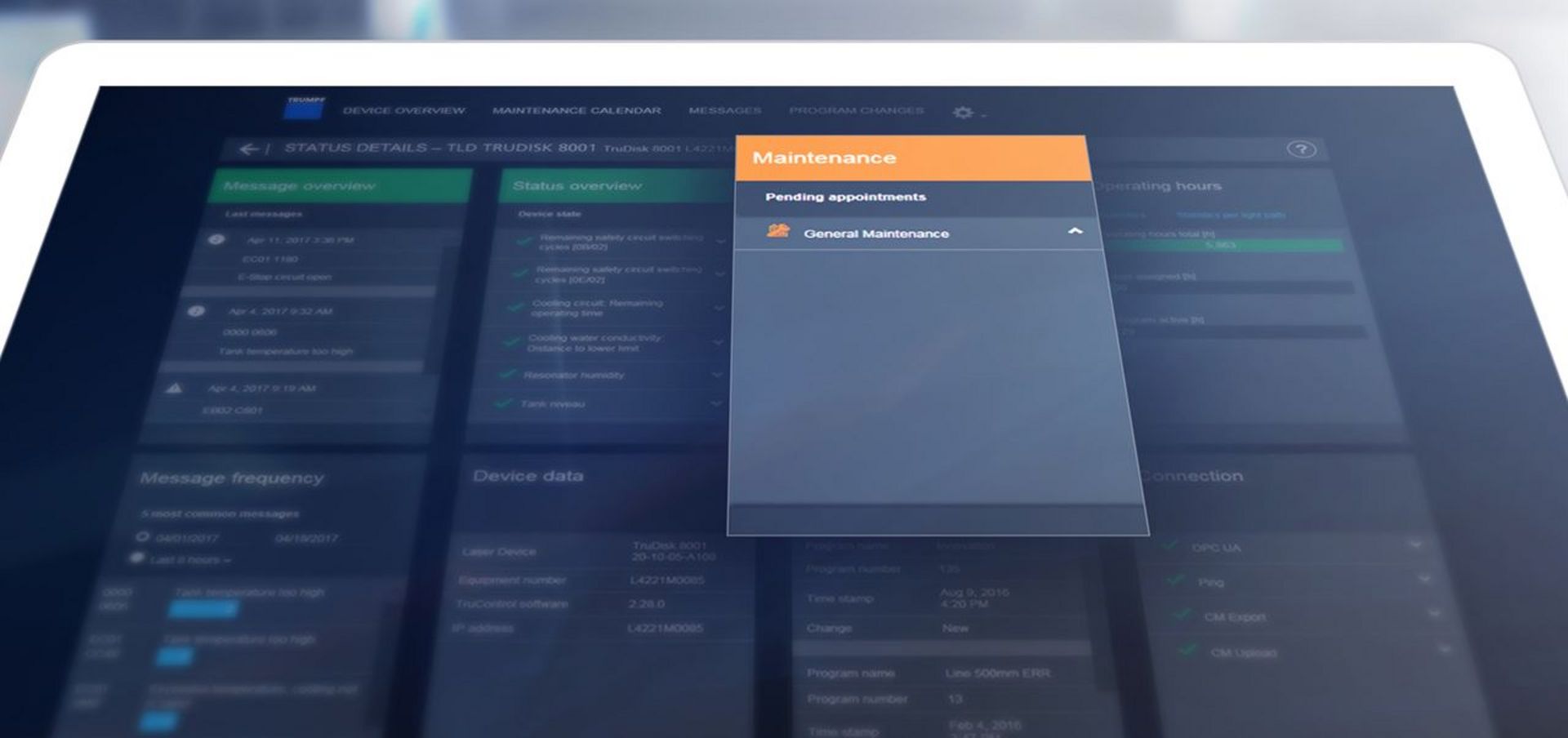Select the date range radio button
Screen dimensions: 1568x738
point(143,537)
